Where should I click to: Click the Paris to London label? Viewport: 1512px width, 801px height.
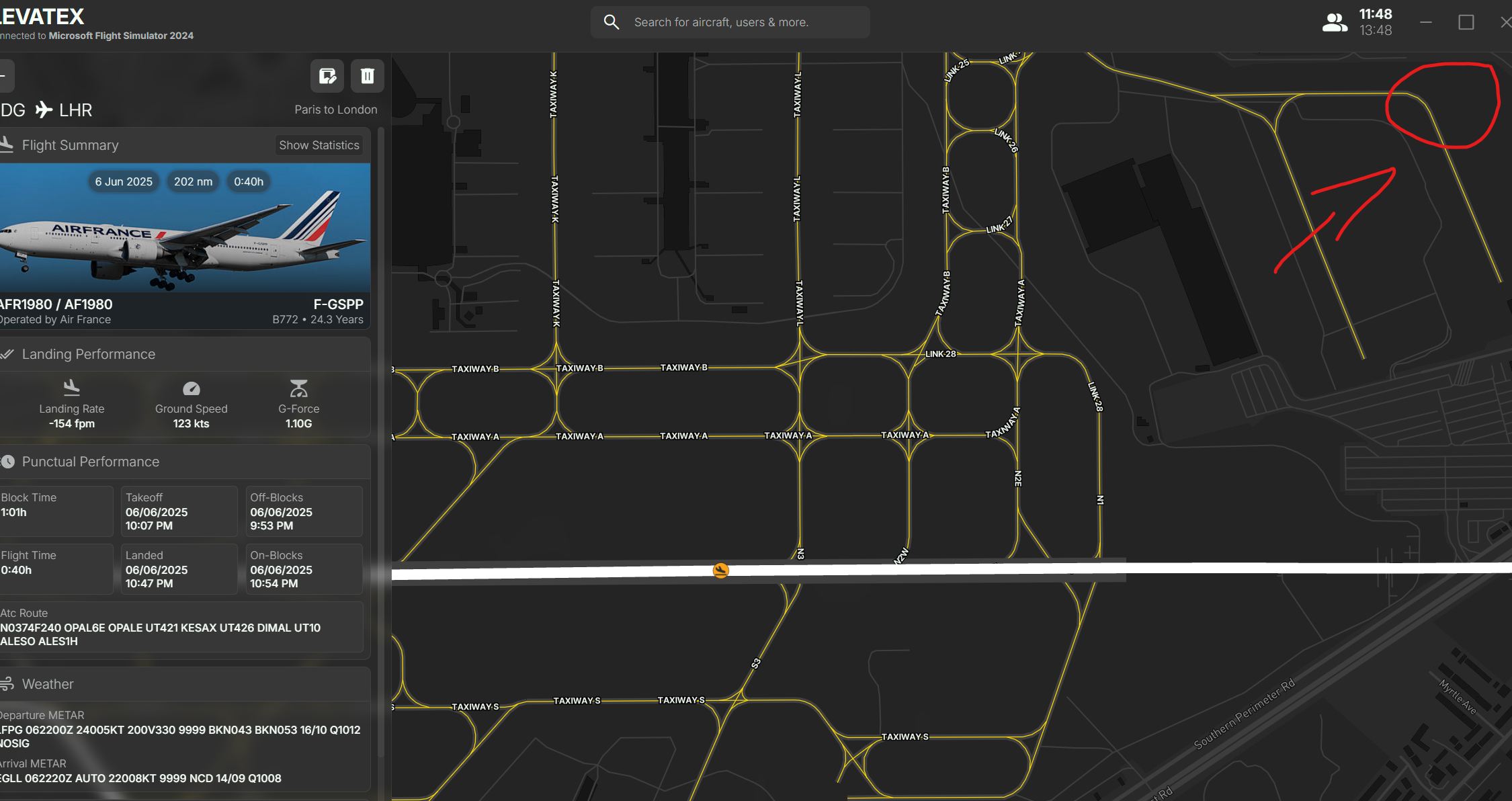coord(335,110)
